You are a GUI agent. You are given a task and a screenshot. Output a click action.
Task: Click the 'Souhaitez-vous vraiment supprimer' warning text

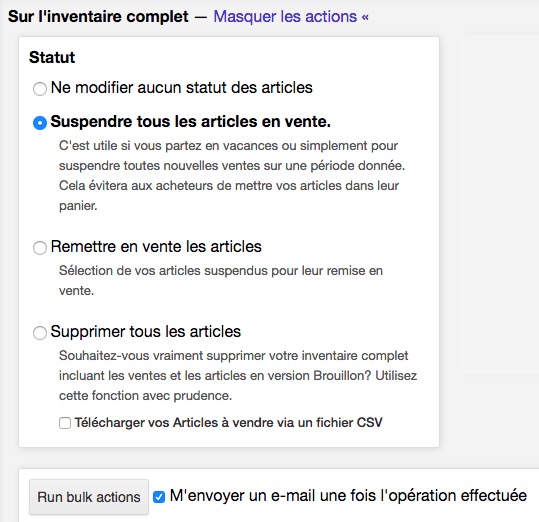(x=238, y=375)
